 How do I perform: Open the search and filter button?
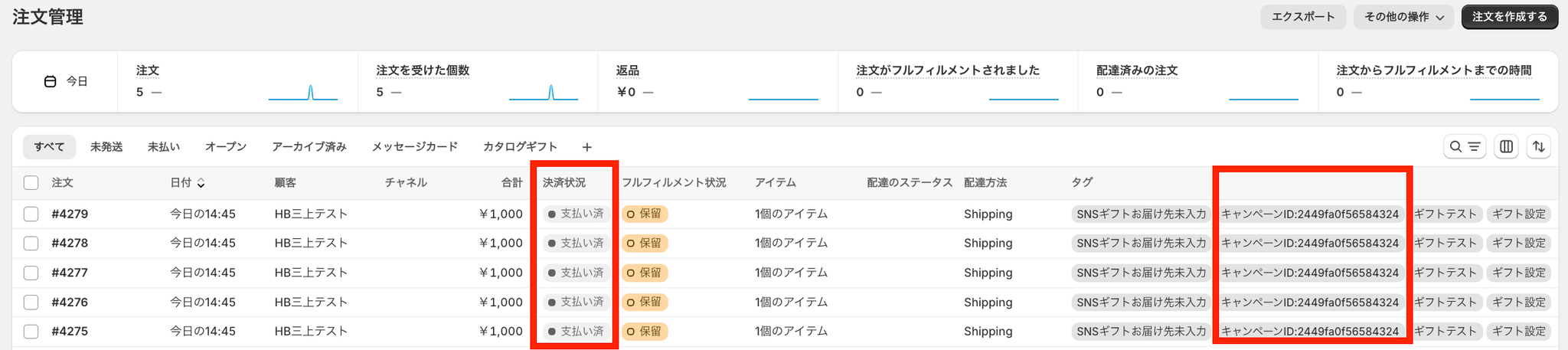tap(1464, 147)
